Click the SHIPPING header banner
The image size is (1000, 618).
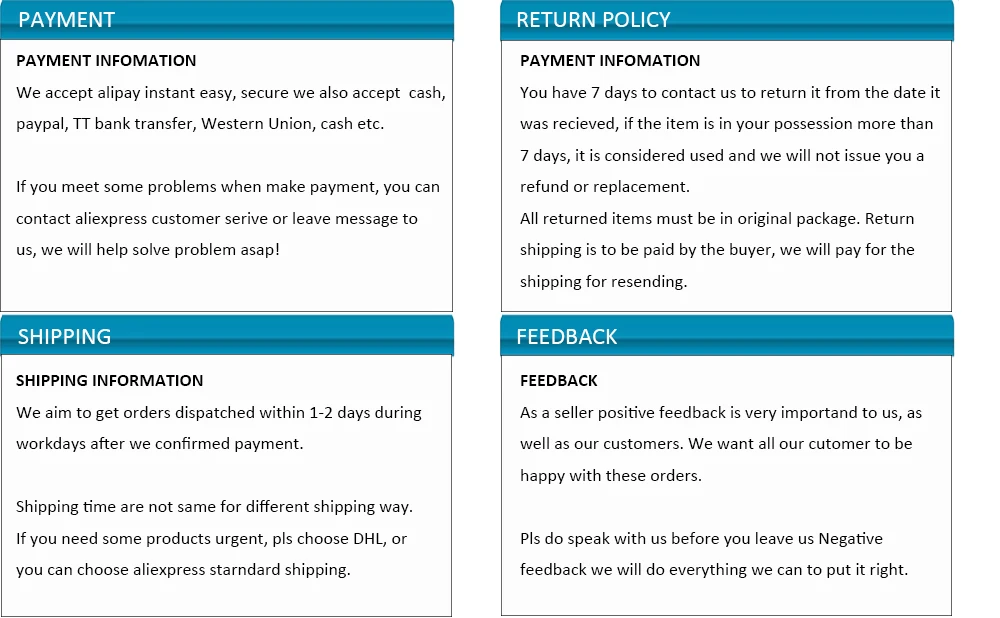pos(226,335)
